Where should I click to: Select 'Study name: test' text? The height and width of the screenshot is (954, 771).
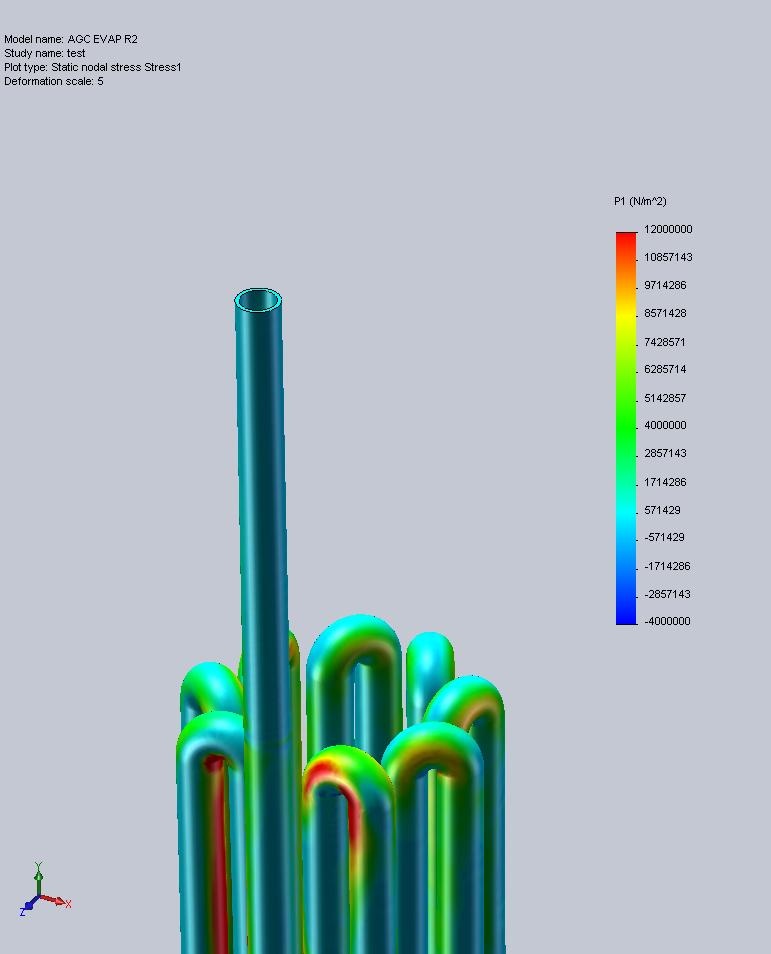pyautogui.click(x=44, y=53)
